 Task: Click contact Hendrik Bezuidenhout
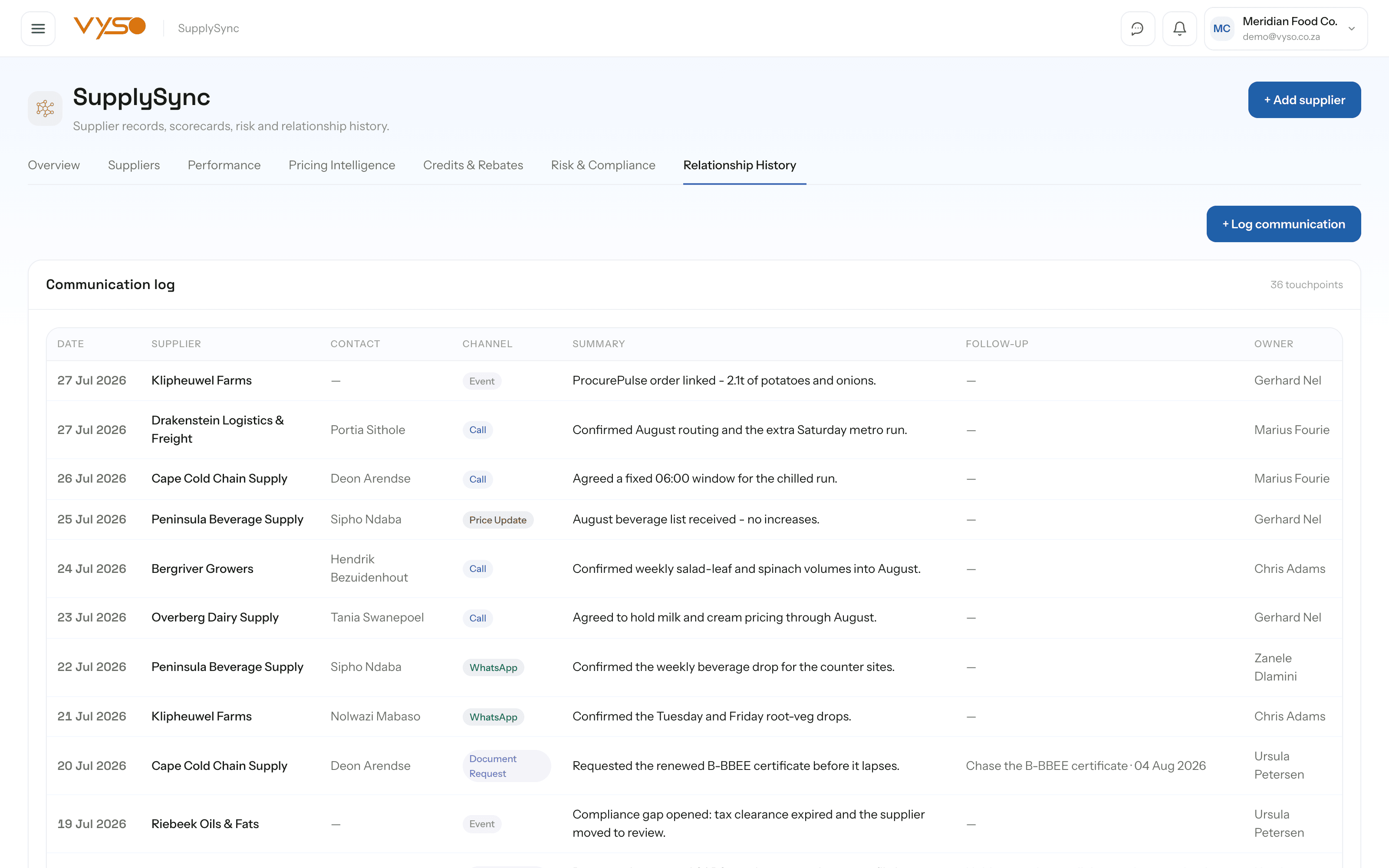pos(369,569)
